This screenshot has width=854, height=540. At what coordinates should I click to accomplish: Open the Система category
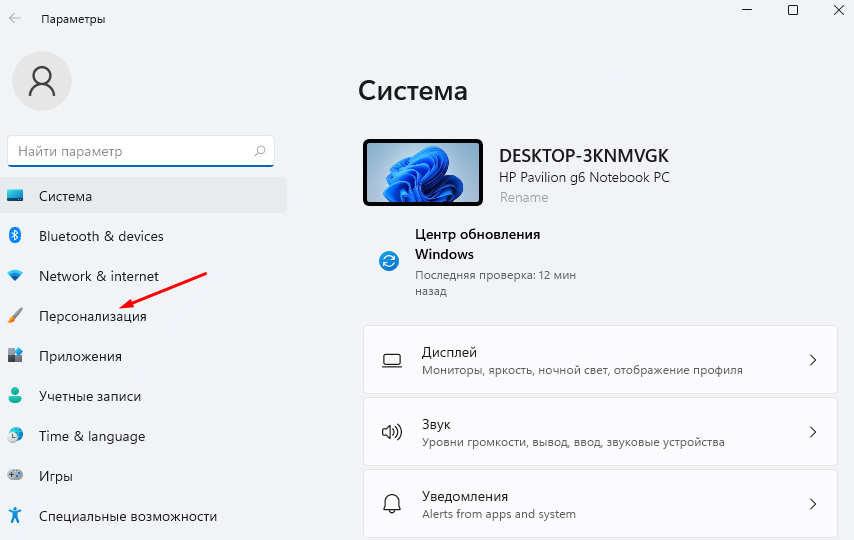coord(144,196)
